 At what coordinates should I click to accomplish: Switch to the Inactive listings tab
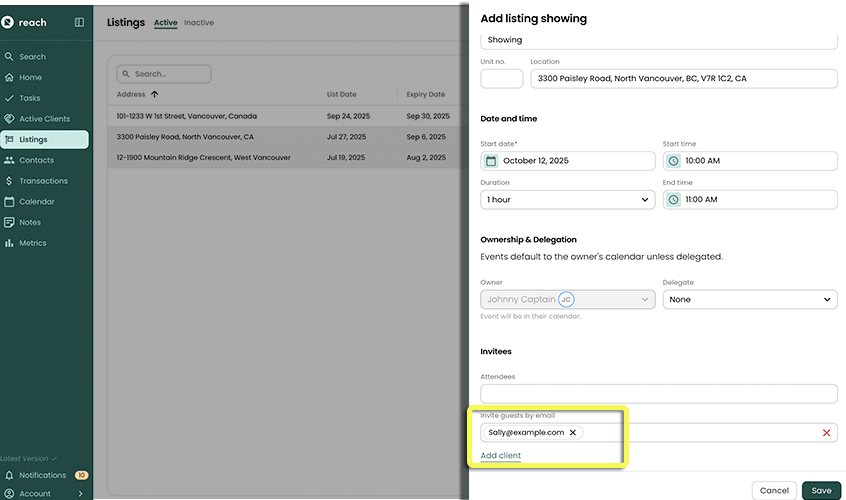[199, 23]
